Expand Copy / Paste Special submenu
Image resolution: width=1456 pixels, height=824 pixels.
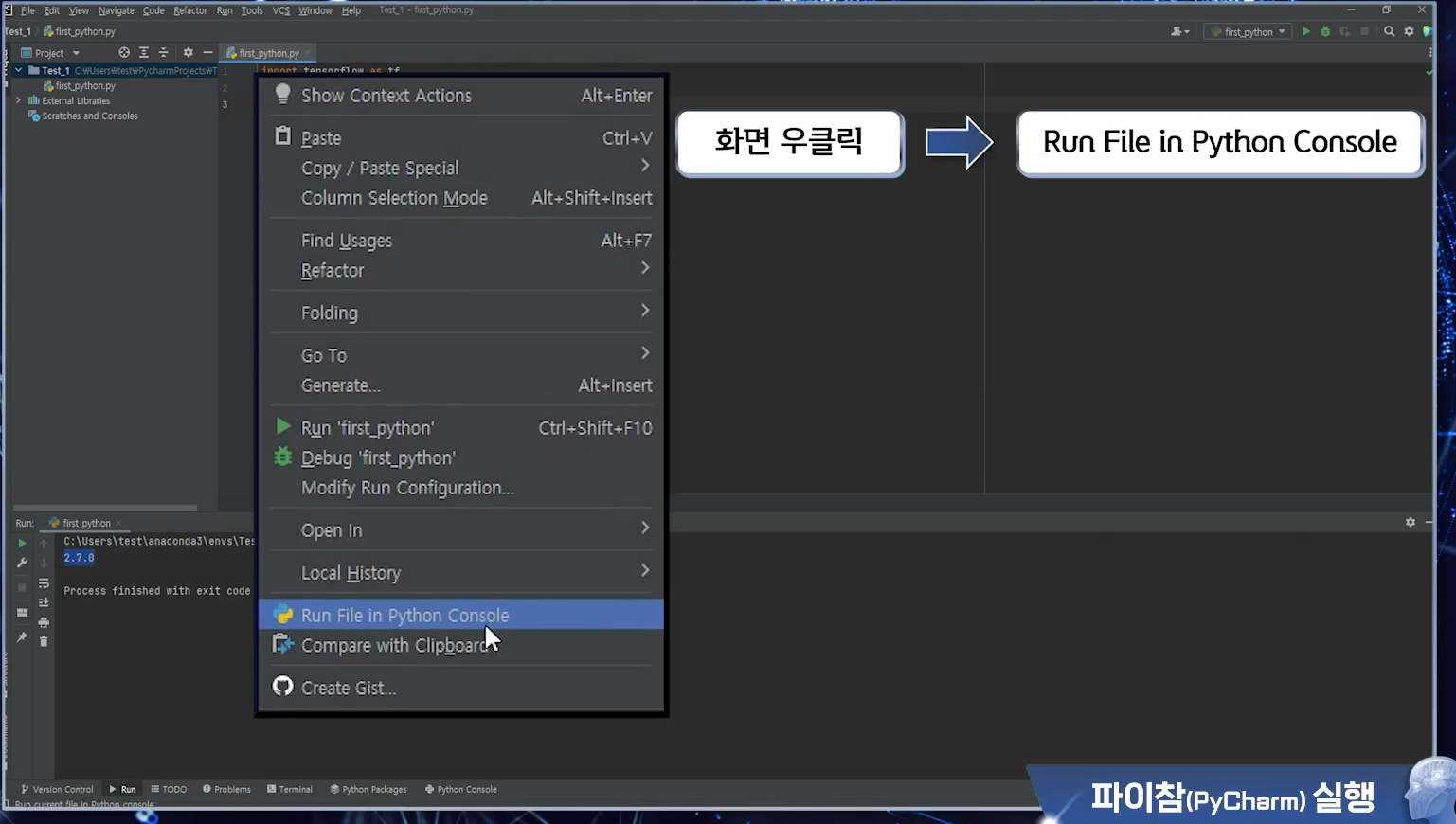pyautogui.click(x=460, y=168)
